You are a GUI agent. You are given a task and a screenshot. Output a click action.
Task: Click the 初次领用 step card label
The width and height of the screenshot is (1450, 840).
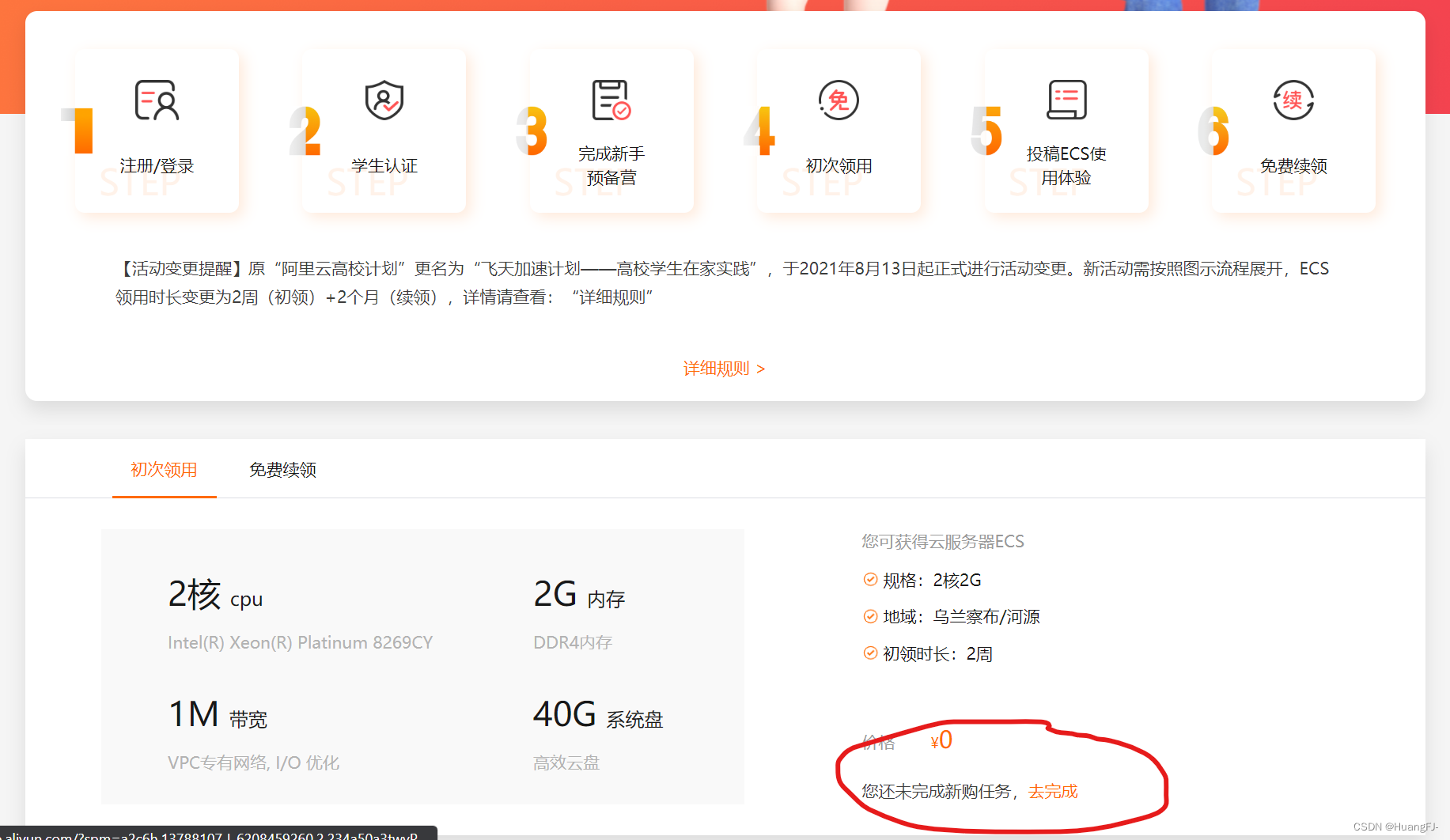839,166
